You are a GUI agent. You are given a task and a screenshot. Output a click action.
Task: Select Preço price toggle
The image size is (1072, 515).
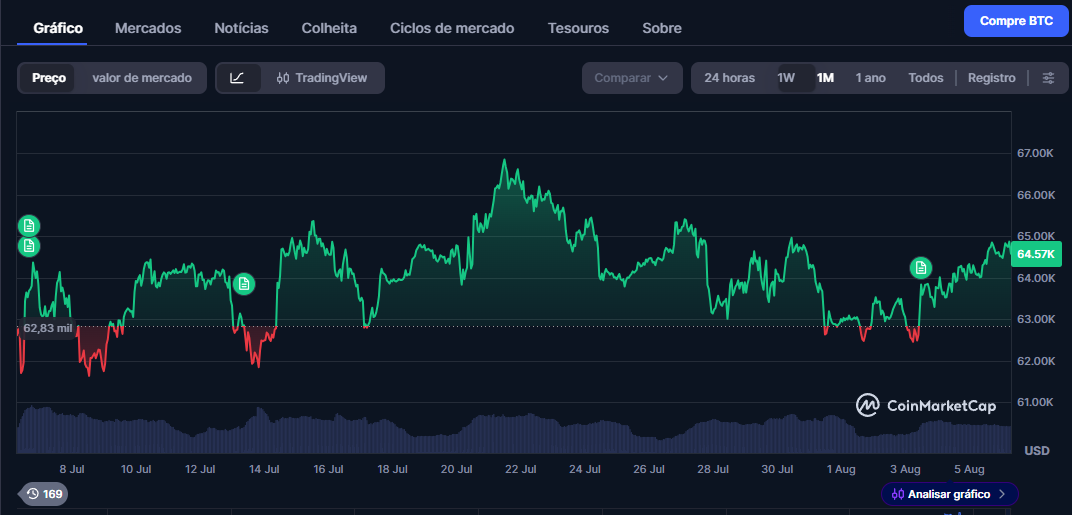coord(49,78)
